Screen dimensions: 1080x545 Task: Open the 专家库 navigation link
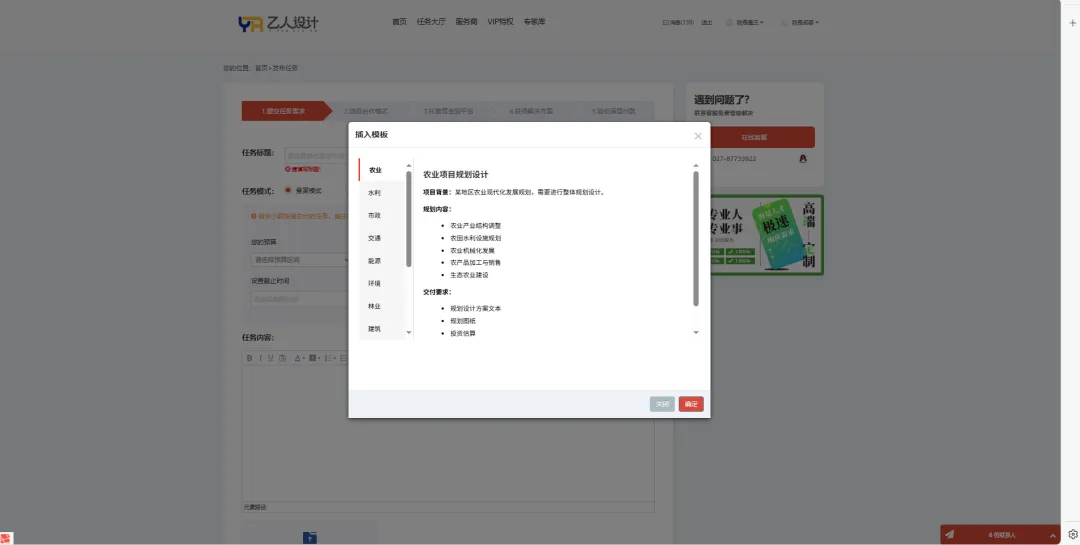pyautogui.click(x=534, y=22)
